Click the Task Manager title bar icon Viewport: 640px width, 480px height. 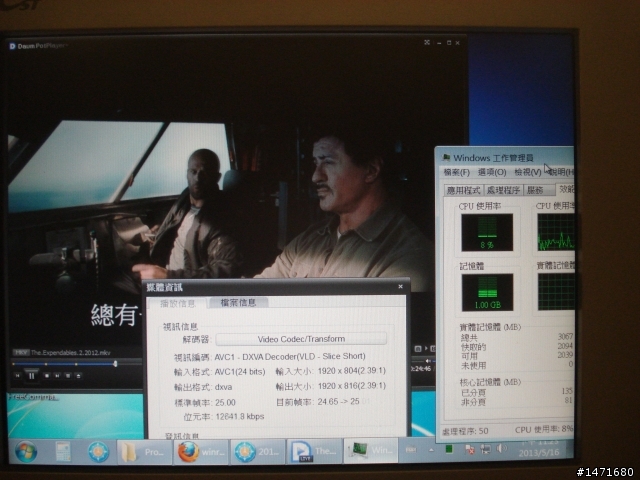pos(446,157)
